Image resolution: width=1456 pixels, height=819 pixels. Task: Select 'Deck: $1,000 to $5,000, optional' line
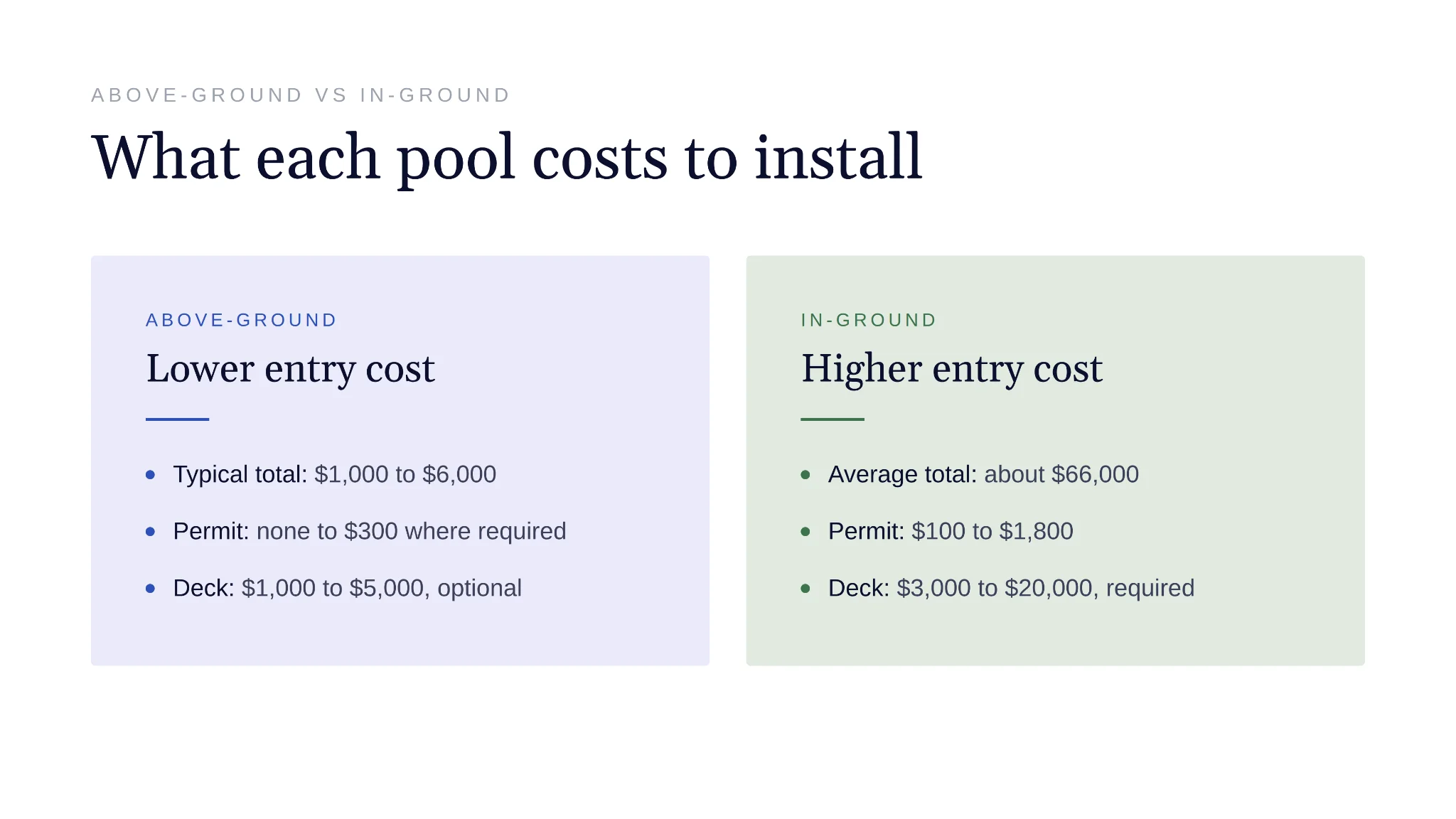(x=348, y=588)
